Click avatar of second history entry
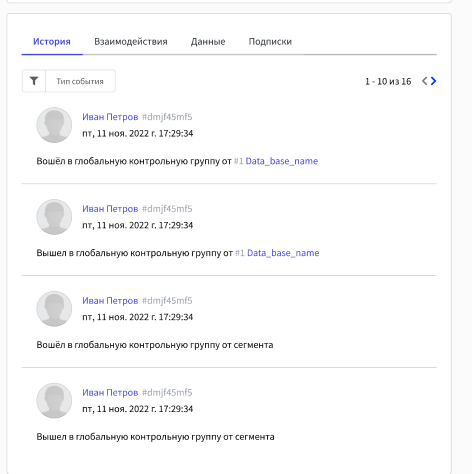 [x=54, y=217]
